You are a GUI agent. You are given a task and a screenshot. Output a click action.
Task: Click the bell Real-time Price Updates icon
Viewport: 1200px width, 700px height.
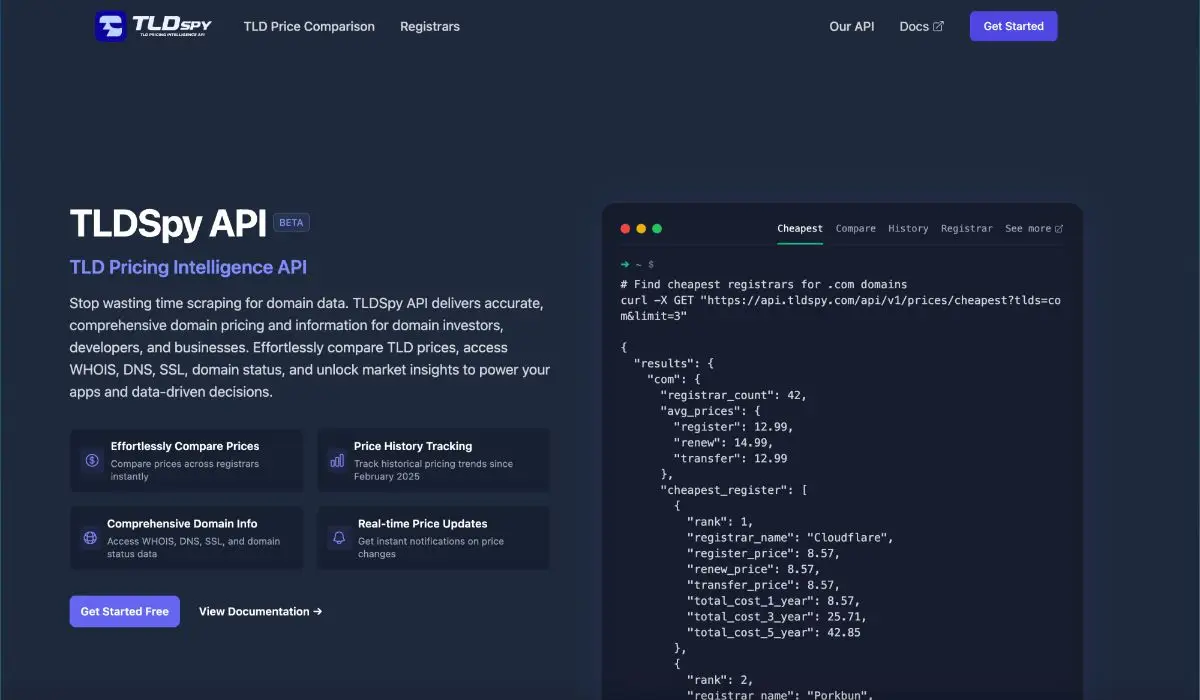click(339, 538)
